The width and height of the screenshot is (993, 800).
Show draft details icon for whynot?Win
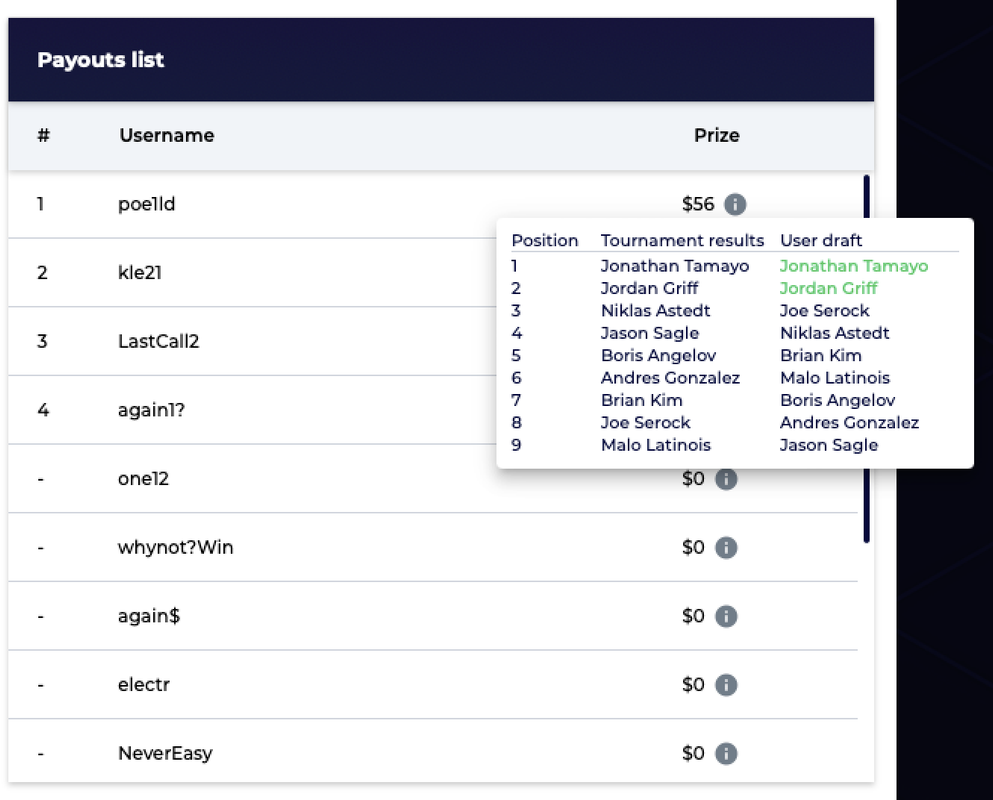coord(726,548)
